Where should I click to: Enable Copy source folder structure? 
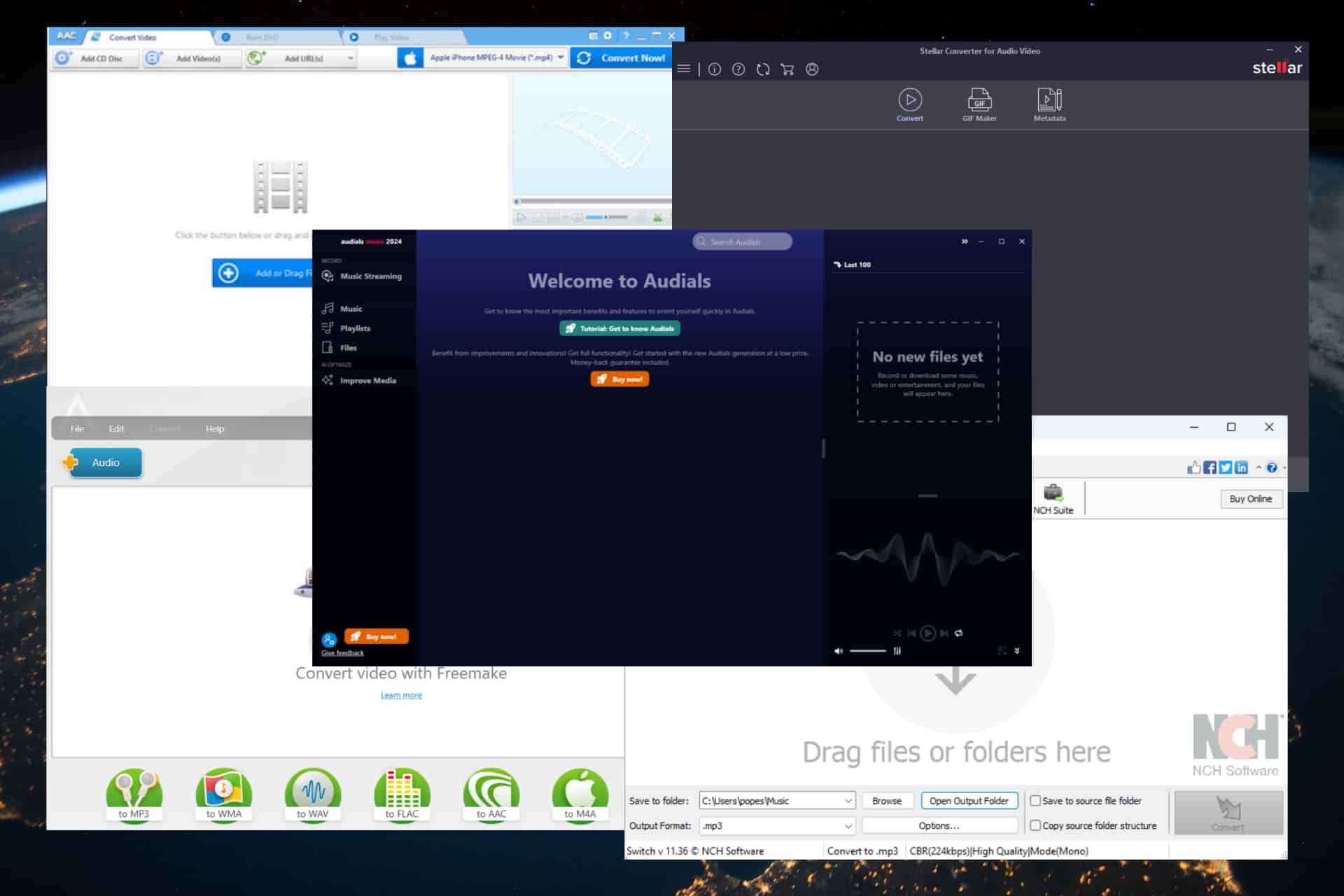point(1035,825)
